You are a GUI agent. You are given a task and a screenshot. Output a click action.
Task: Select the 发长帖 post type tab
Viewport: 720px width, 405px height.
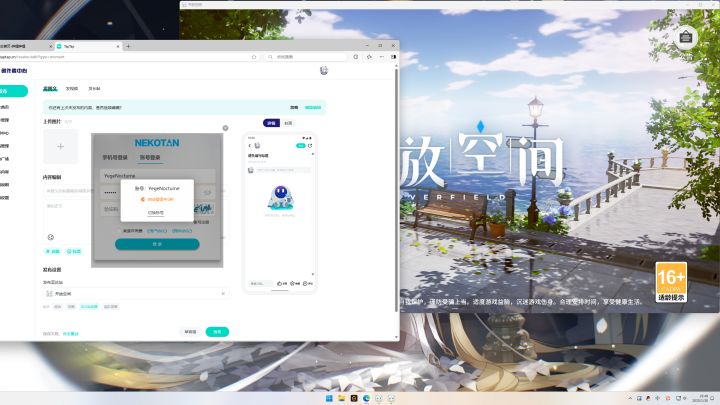tap(94, 89)
